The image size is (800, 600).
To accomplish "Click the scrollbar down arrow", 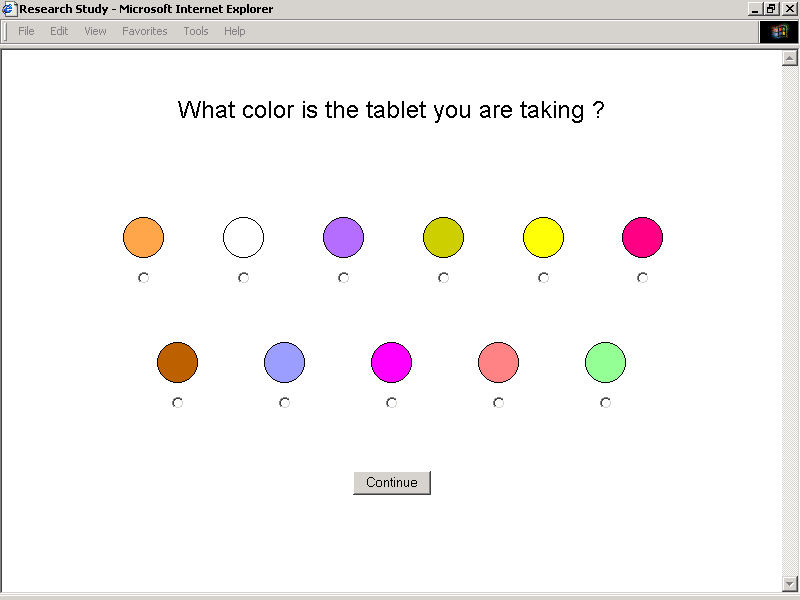I will tap(789, 583).
